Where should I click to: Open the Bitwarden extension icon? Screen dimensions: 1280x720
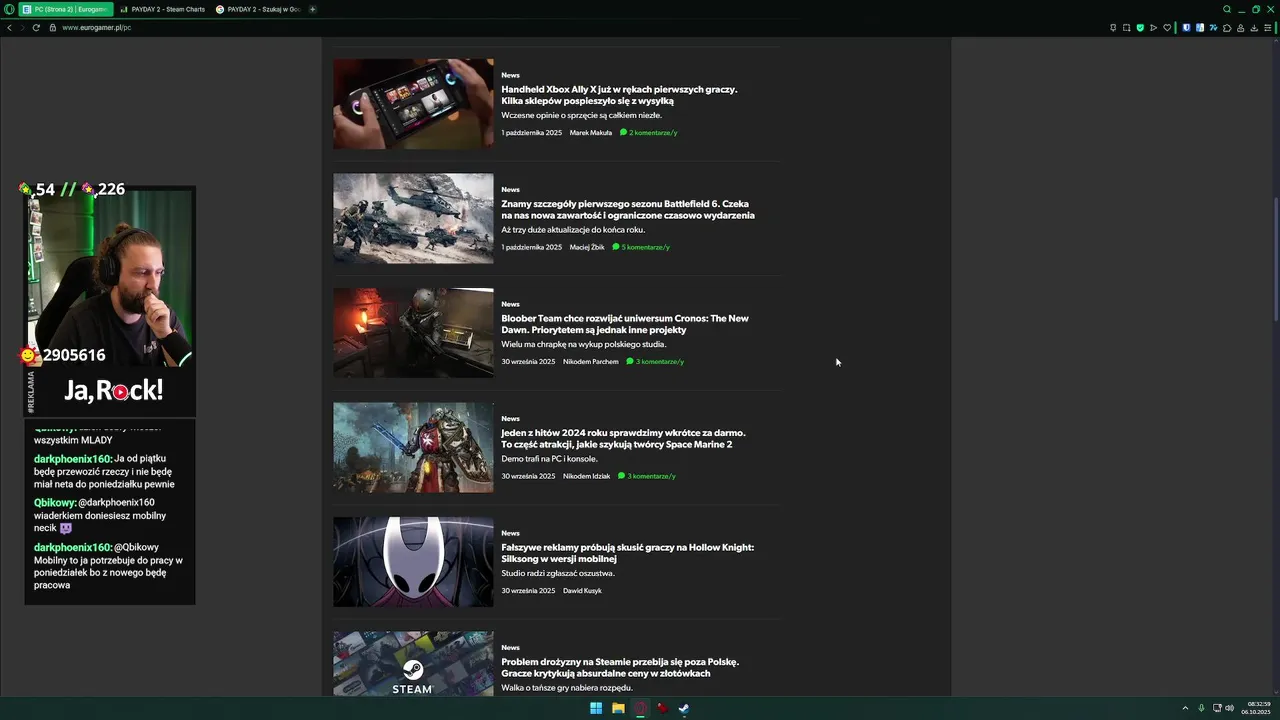point(1186,27)
